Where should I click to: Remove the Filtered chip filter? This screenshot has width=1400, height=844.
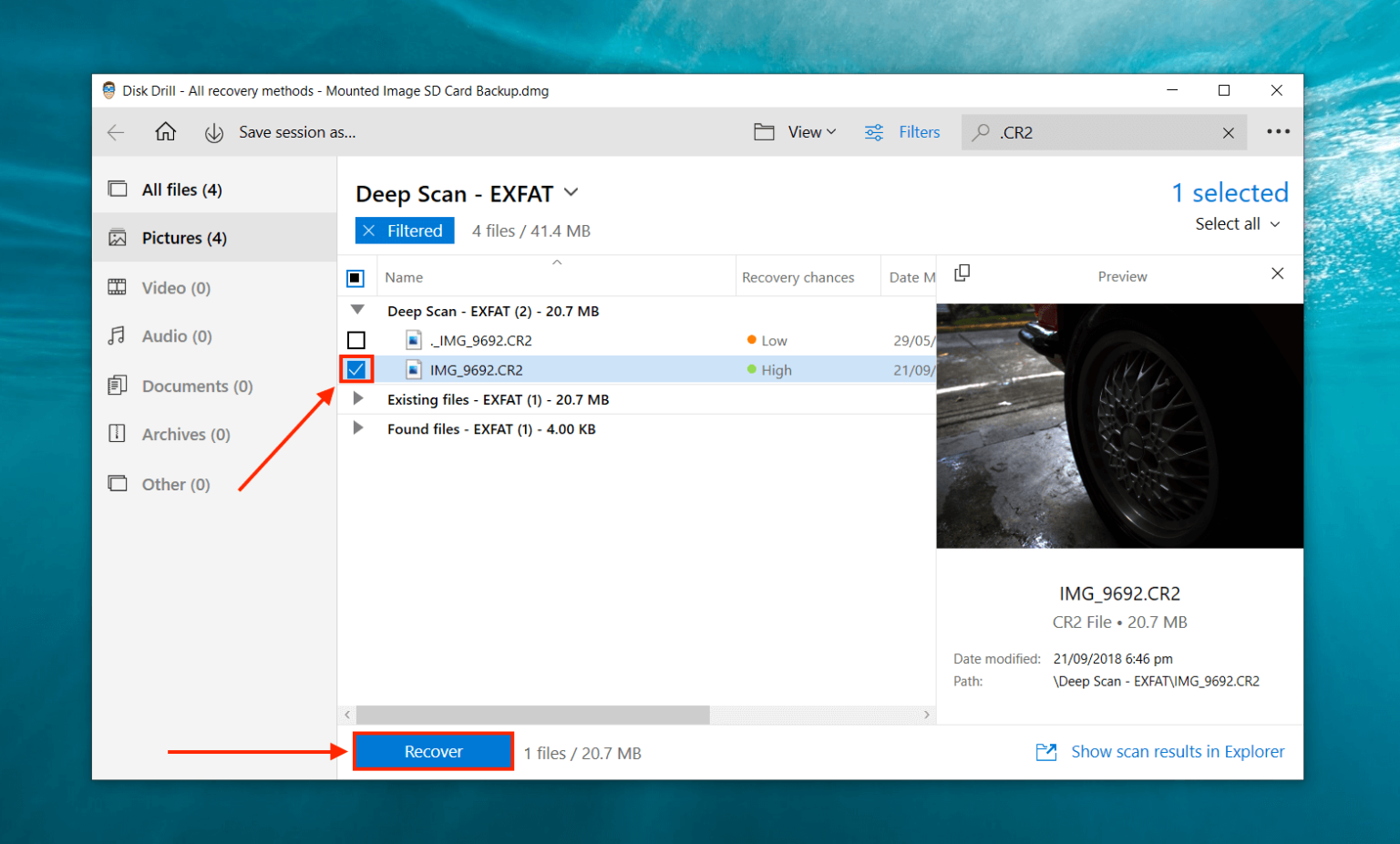coord(369,230)
